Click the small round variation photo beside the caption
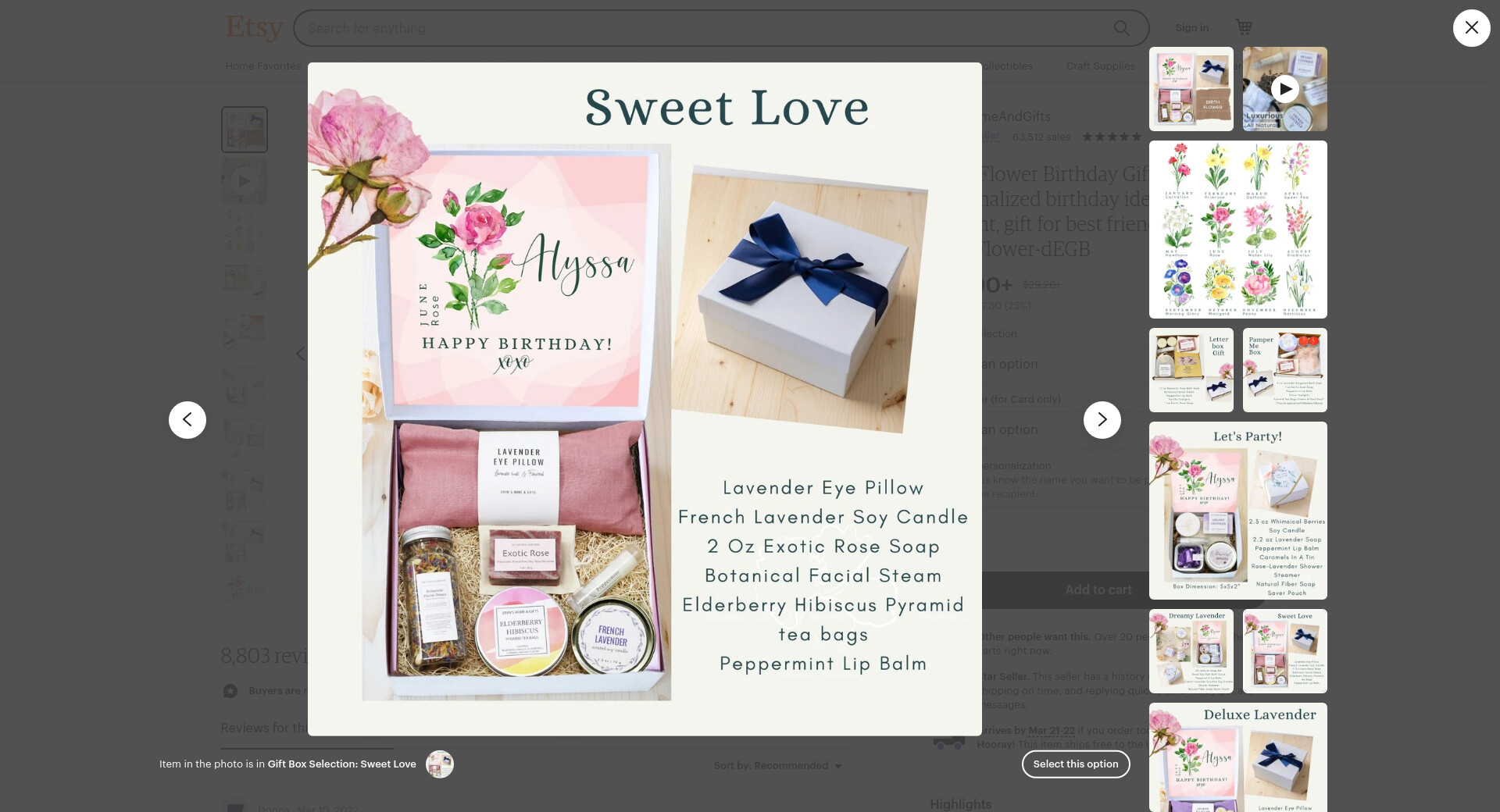The width and height of the screenshot is (1500, 812). (440, 764)
